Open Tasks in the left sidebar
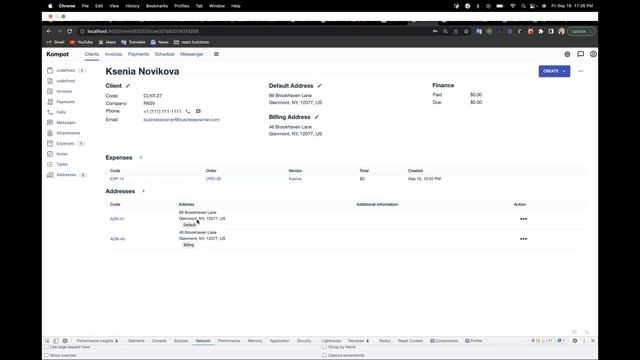The image size is (640, 360). [62, 164]
